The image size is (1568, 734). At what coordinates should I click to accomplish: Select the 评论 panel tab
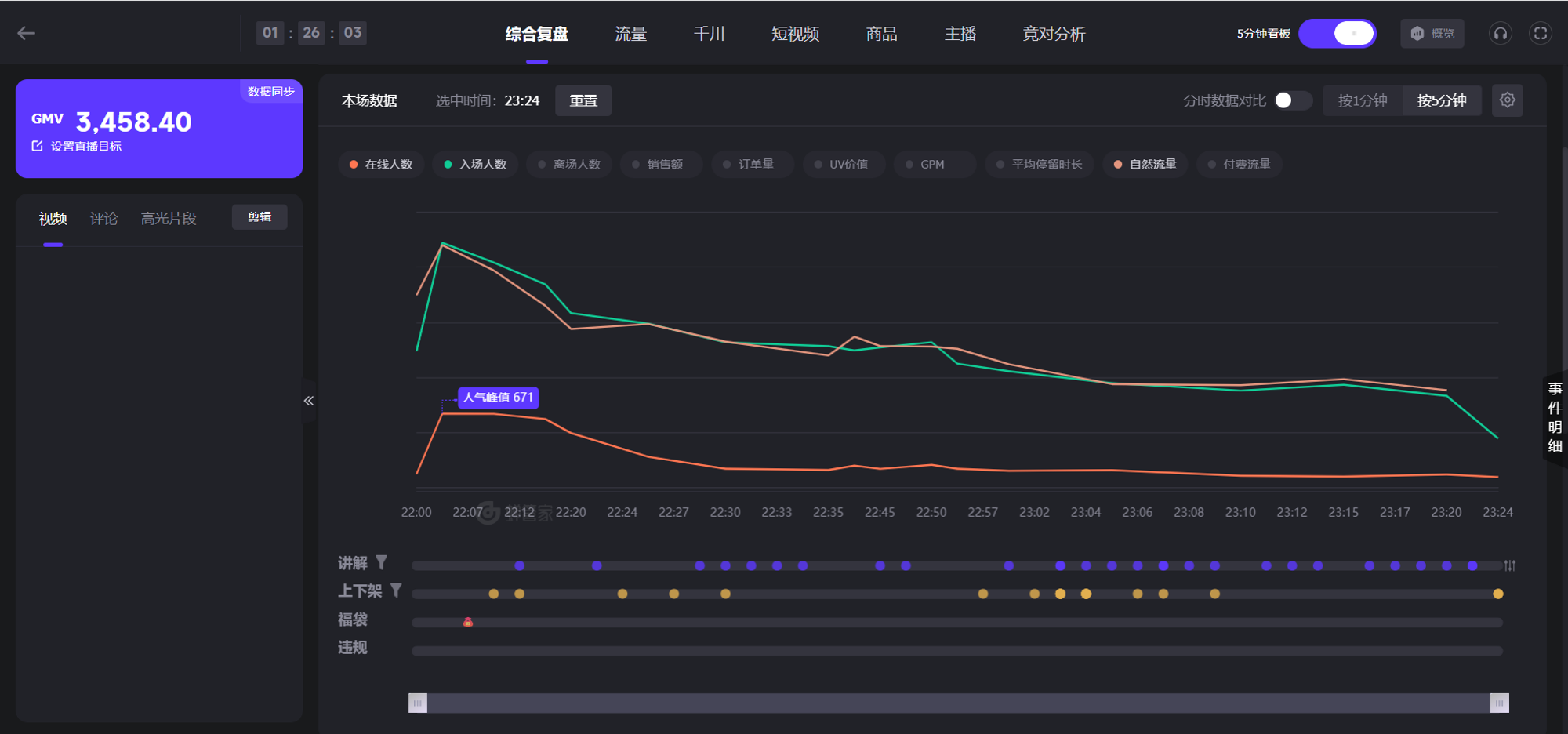(x=103, y=219)
